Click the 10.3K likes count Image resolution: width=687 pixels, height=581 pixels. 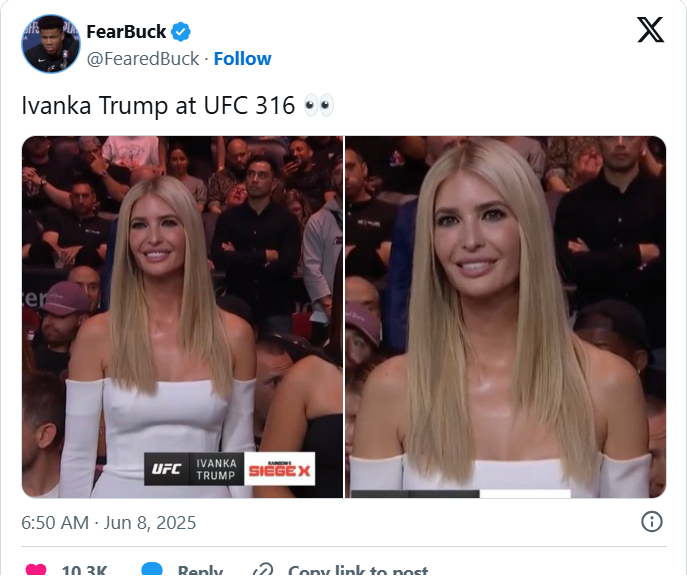click(x=85, y=570)
